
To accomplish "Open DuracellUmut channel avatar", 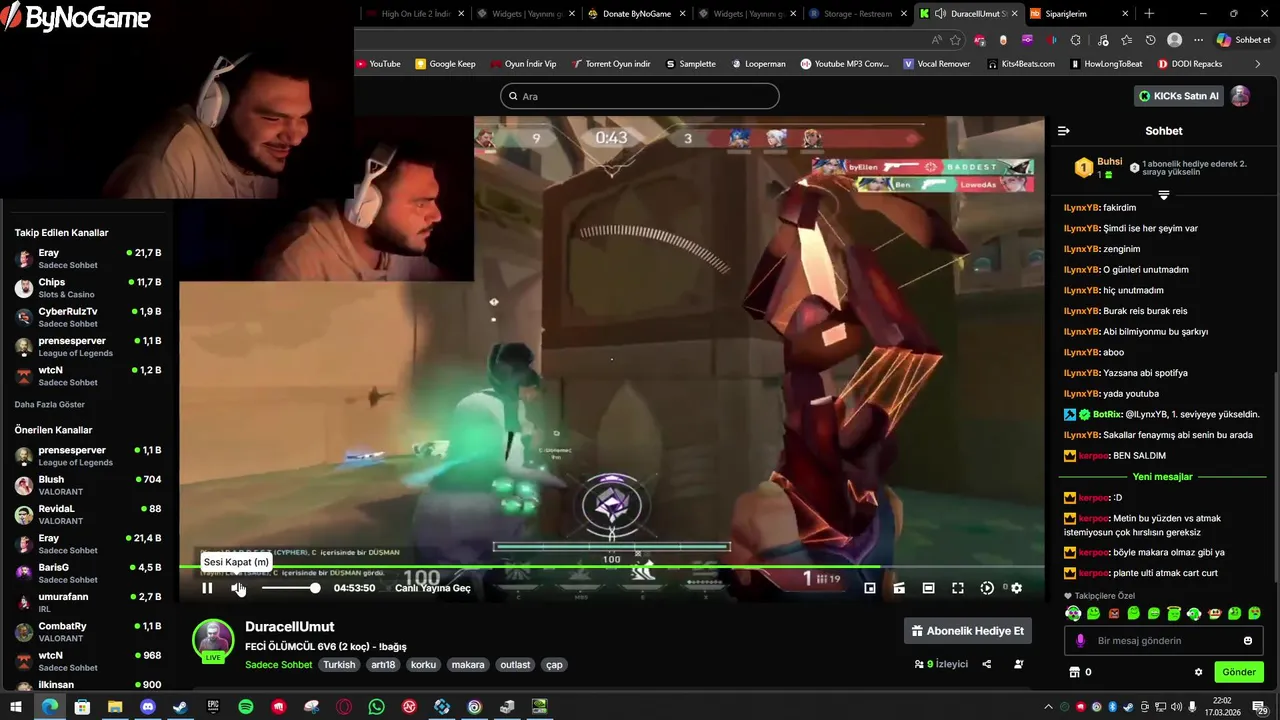I will tap(213, 640).
